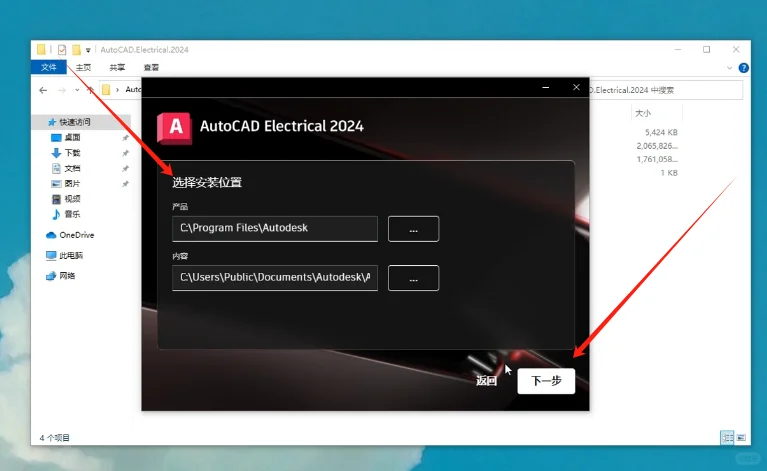This screenshot has height=471, width=767.
Task: Switch to details view icon in status bar
Action: point(727,437)
